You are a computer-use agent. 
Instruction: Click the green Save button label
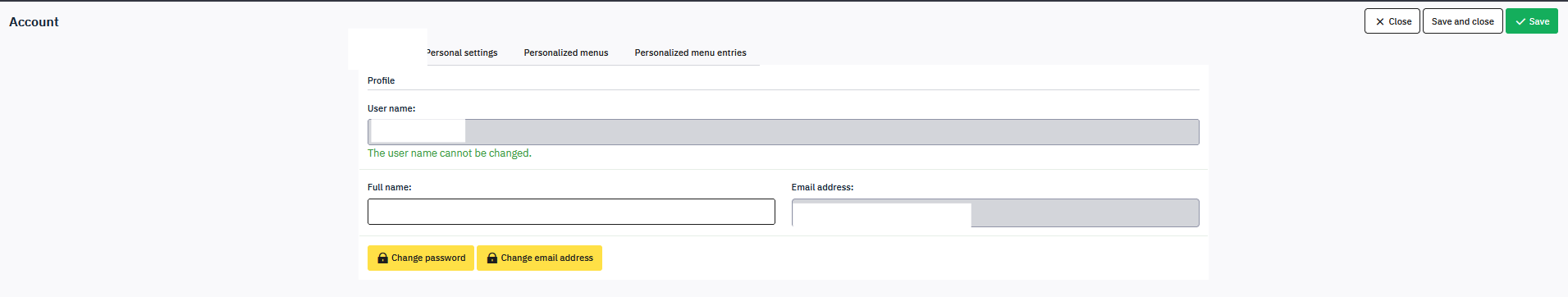point(1539,22)
